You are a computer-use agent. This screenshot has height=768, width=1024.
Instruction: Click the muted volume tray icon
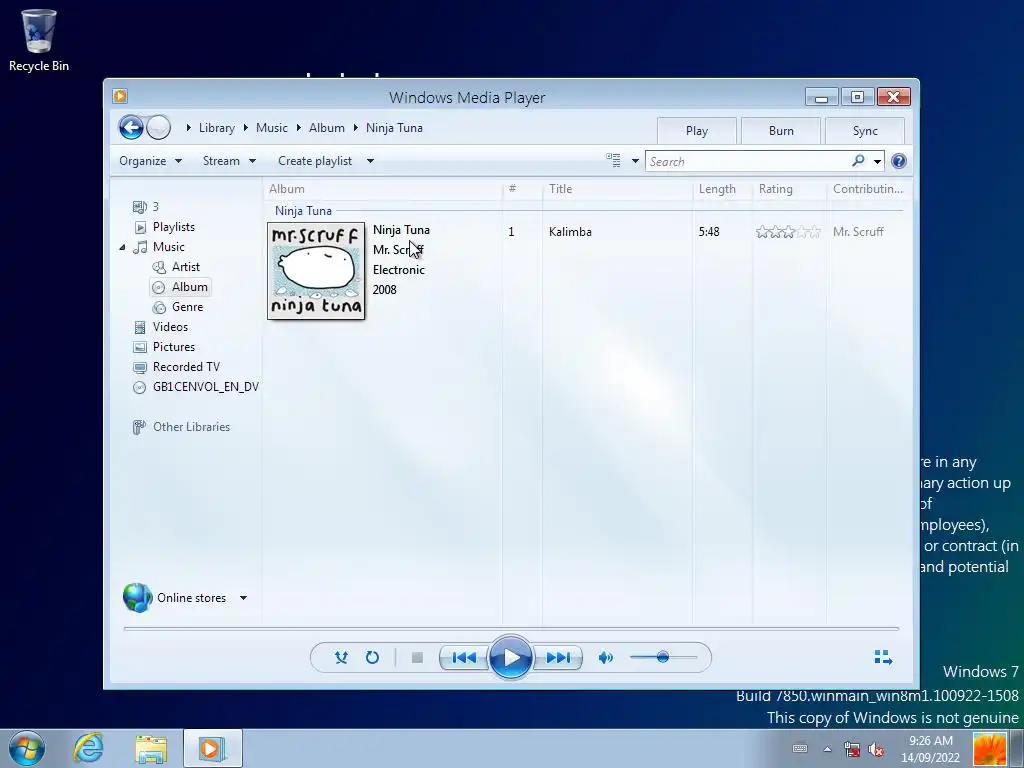coord(875,749)
